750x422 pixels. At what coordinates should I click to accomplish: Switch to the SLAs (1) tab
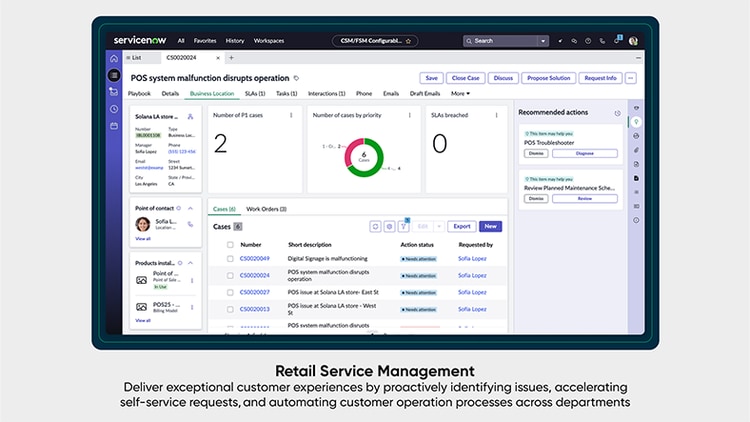255,94
